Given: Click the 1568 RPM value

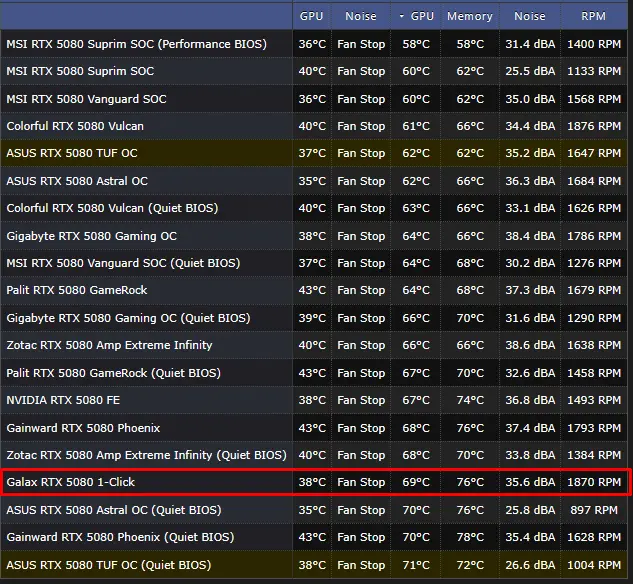Looking at the screenshot, I should pos(594,99).
